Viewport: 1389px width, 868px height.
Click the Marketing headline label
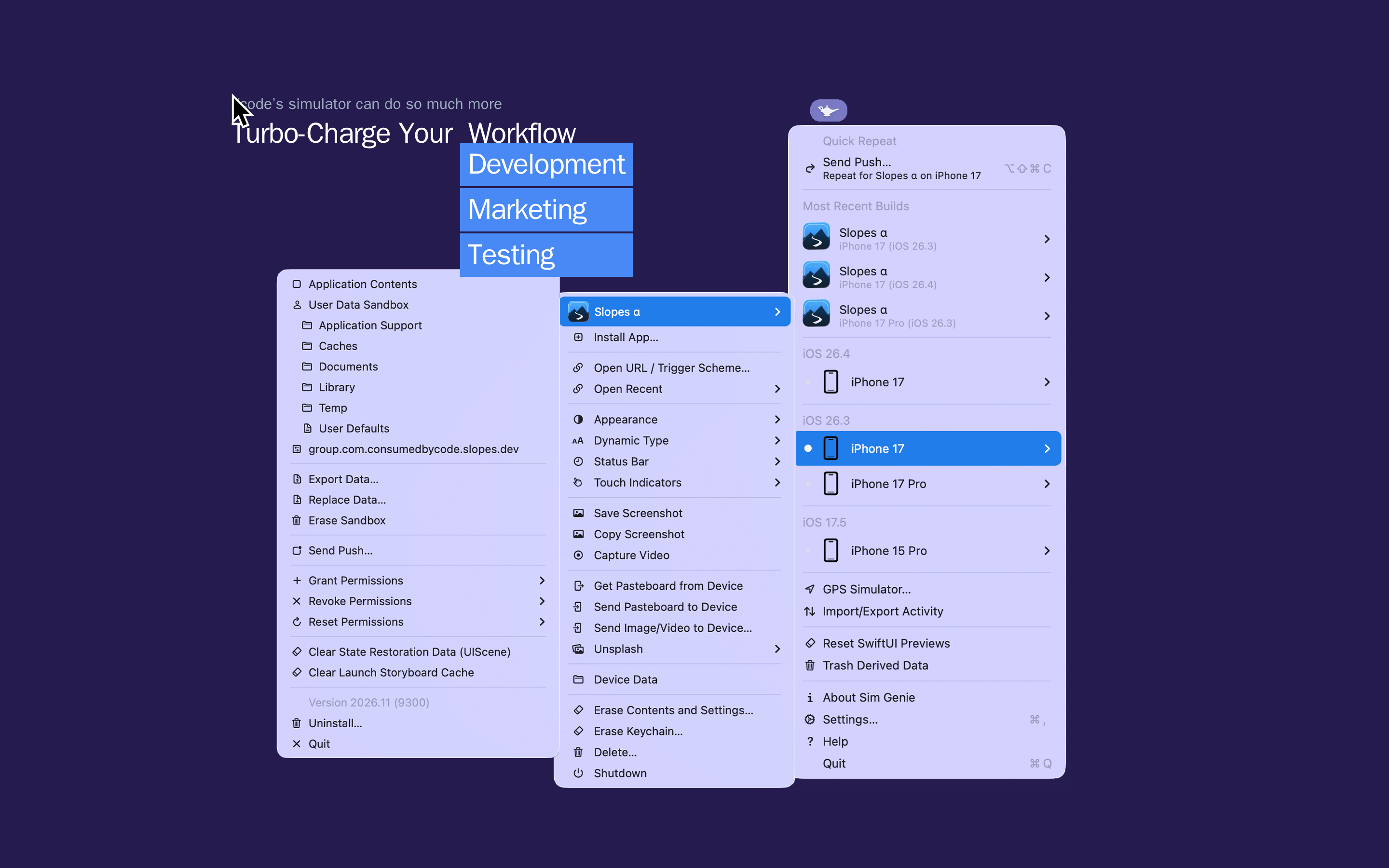[x=527, y=210]
